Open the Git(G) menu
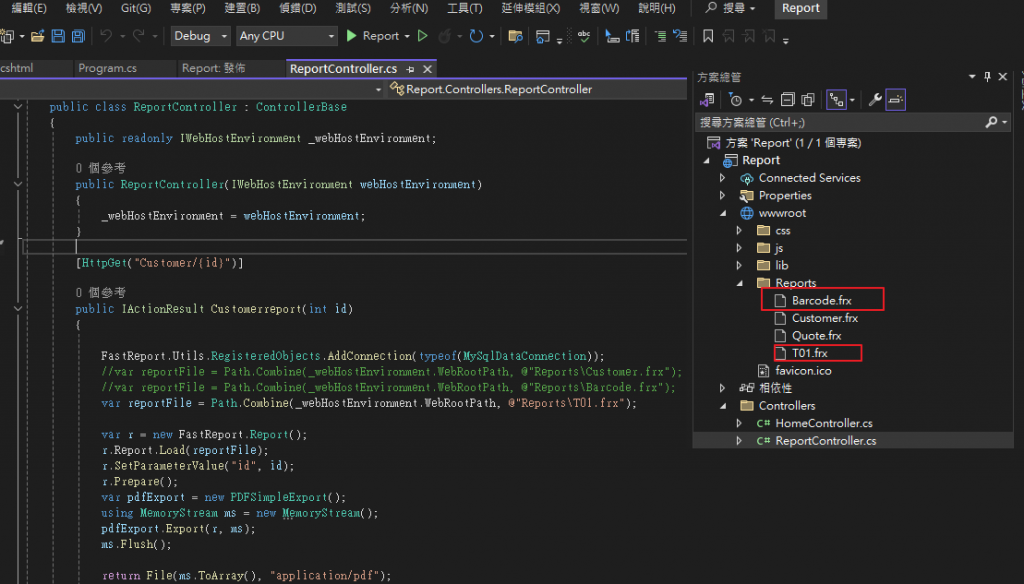 [136, 8]
